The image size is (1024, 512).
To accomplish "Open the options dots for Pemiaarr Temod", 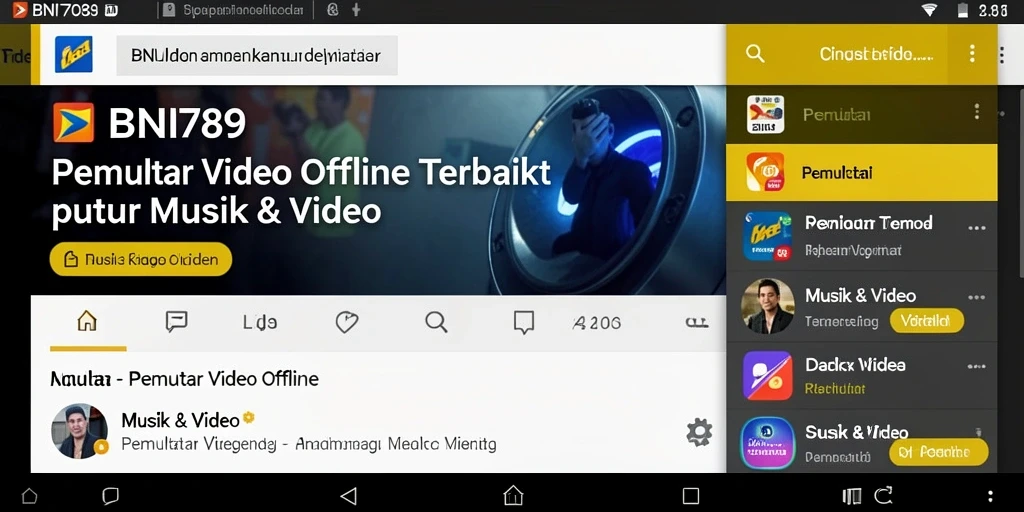I will point(976,229).
